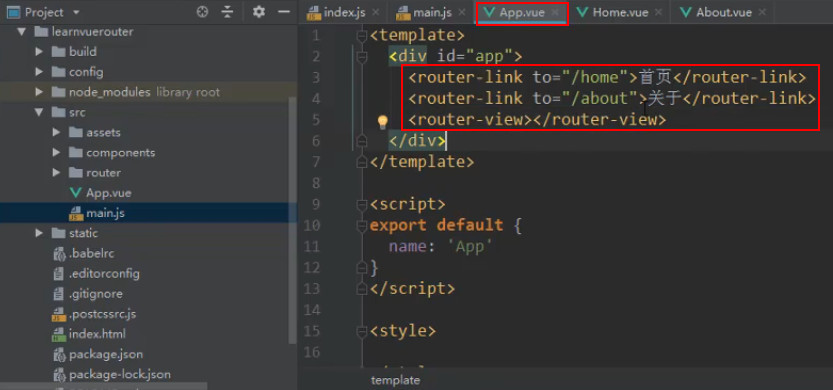Screen dimensions: 833x390
Task: Fold the div block at line 2
Action: 362,57
